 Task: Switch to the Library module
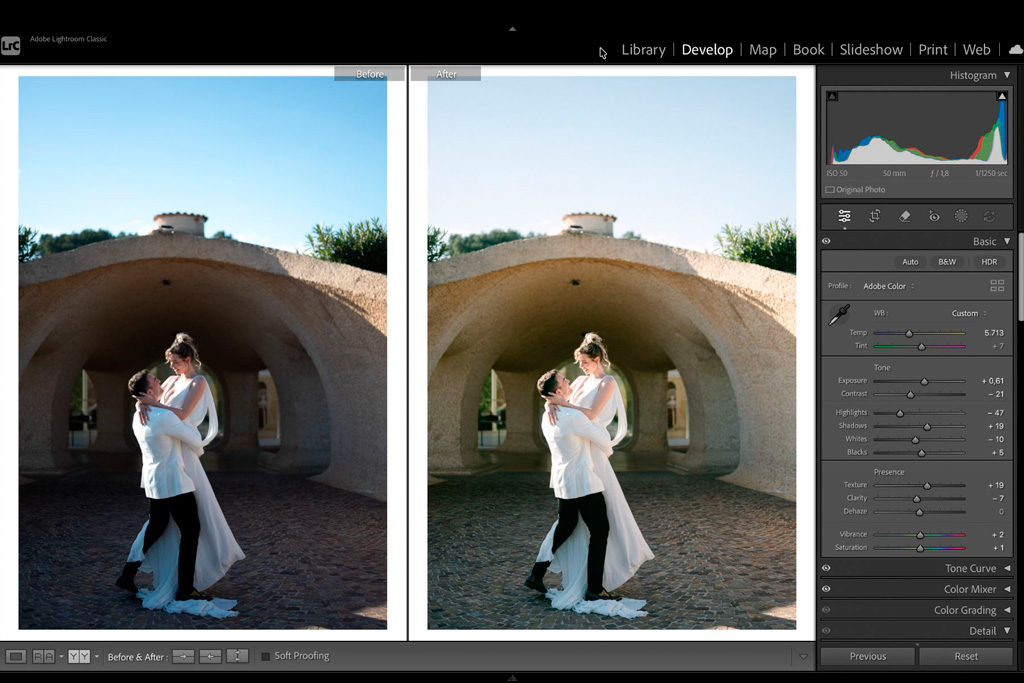pos(643,49)
